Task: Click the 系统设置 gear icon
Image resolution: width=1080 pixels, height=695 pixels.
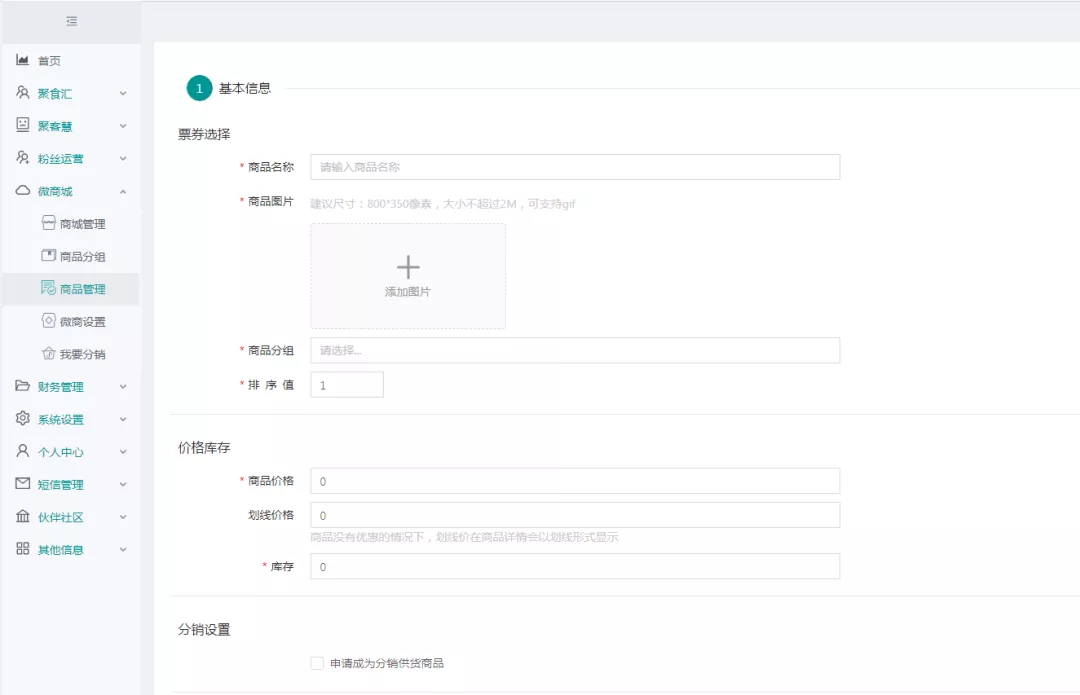Action: pos(23,418)
